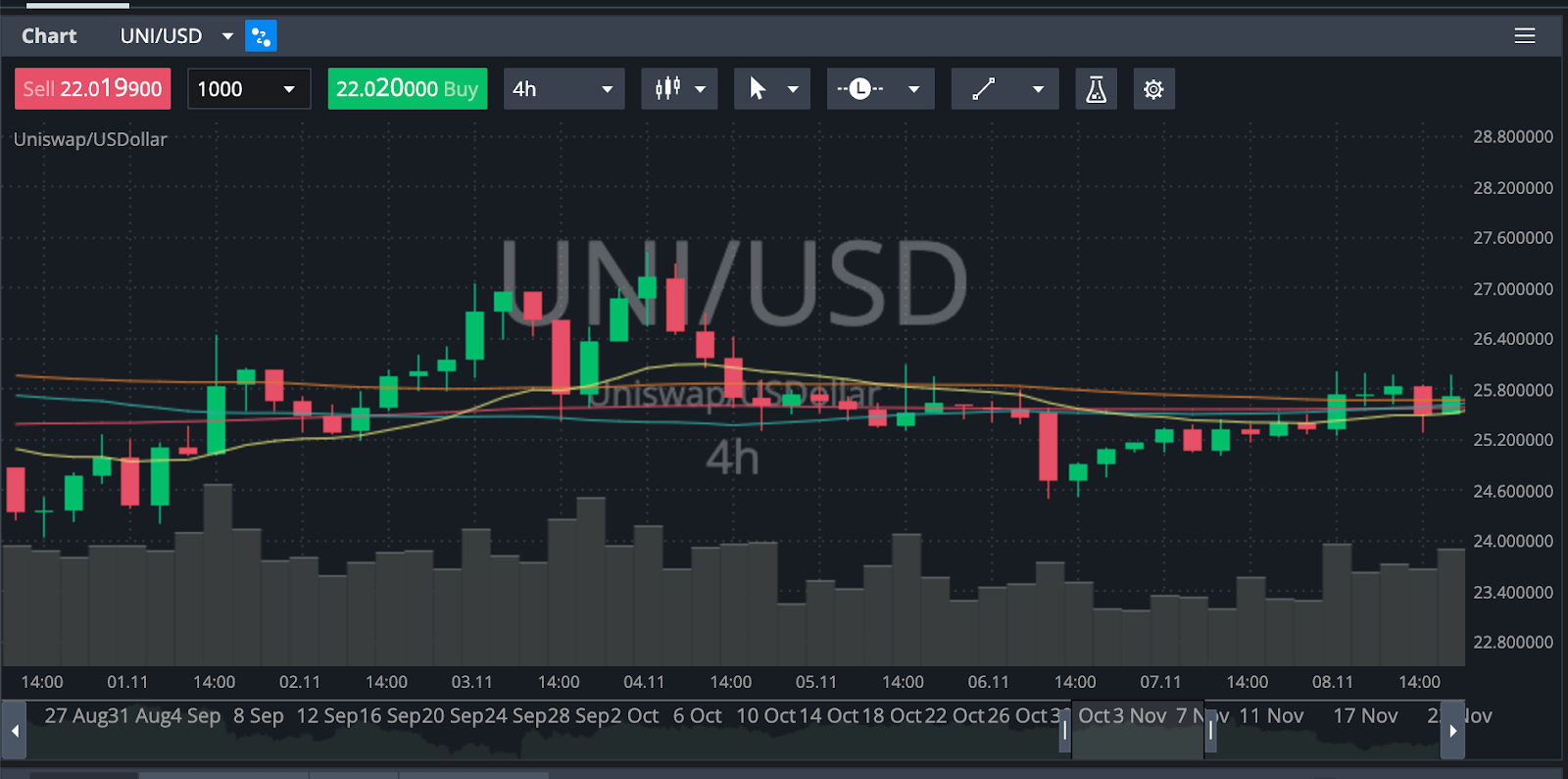Expand the cursor tool dropdown arrow

tap(793, 89)
